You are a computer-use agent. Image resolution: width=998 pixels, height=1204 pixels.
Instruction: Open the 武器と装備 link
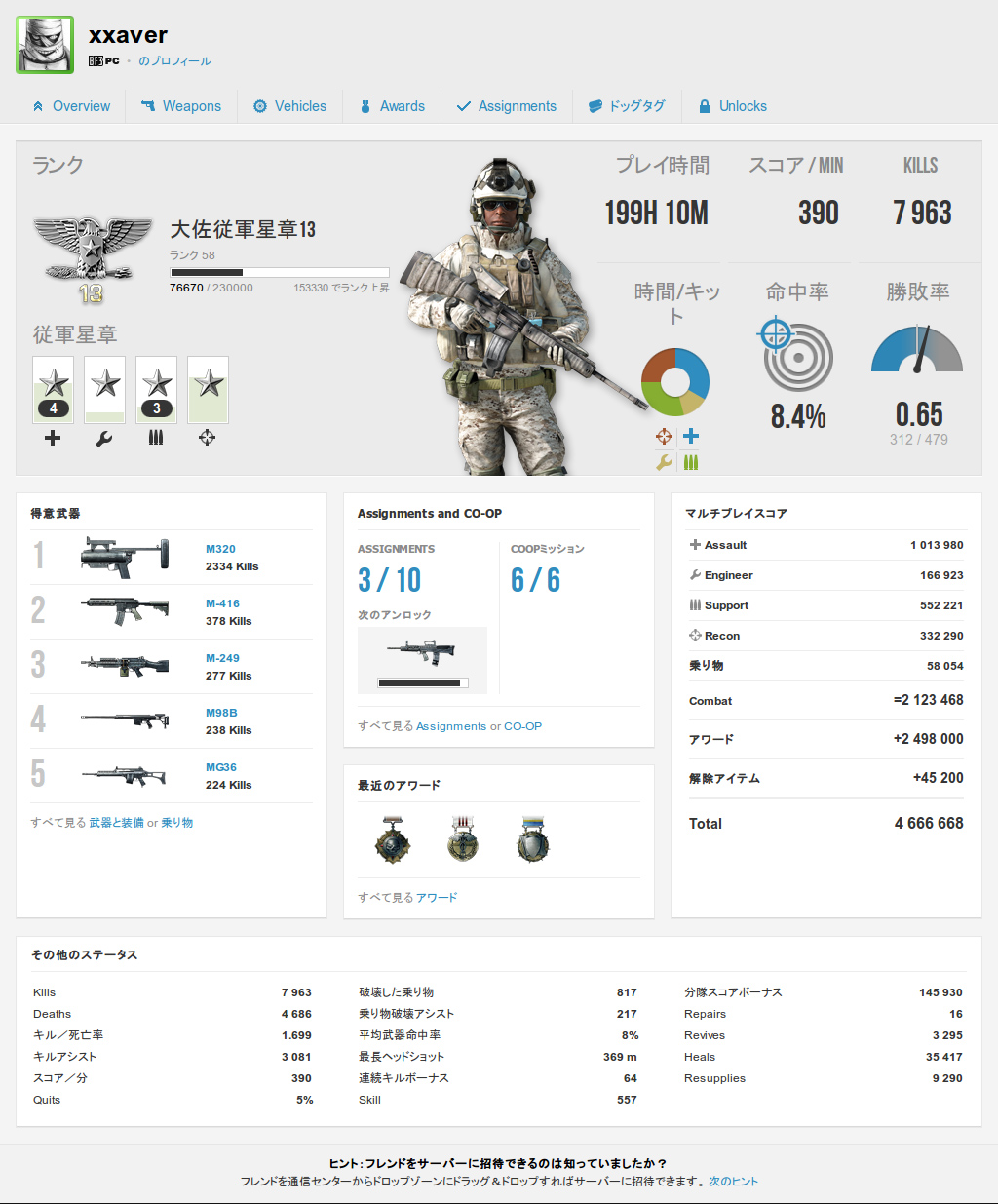click(x=117, y=823)
